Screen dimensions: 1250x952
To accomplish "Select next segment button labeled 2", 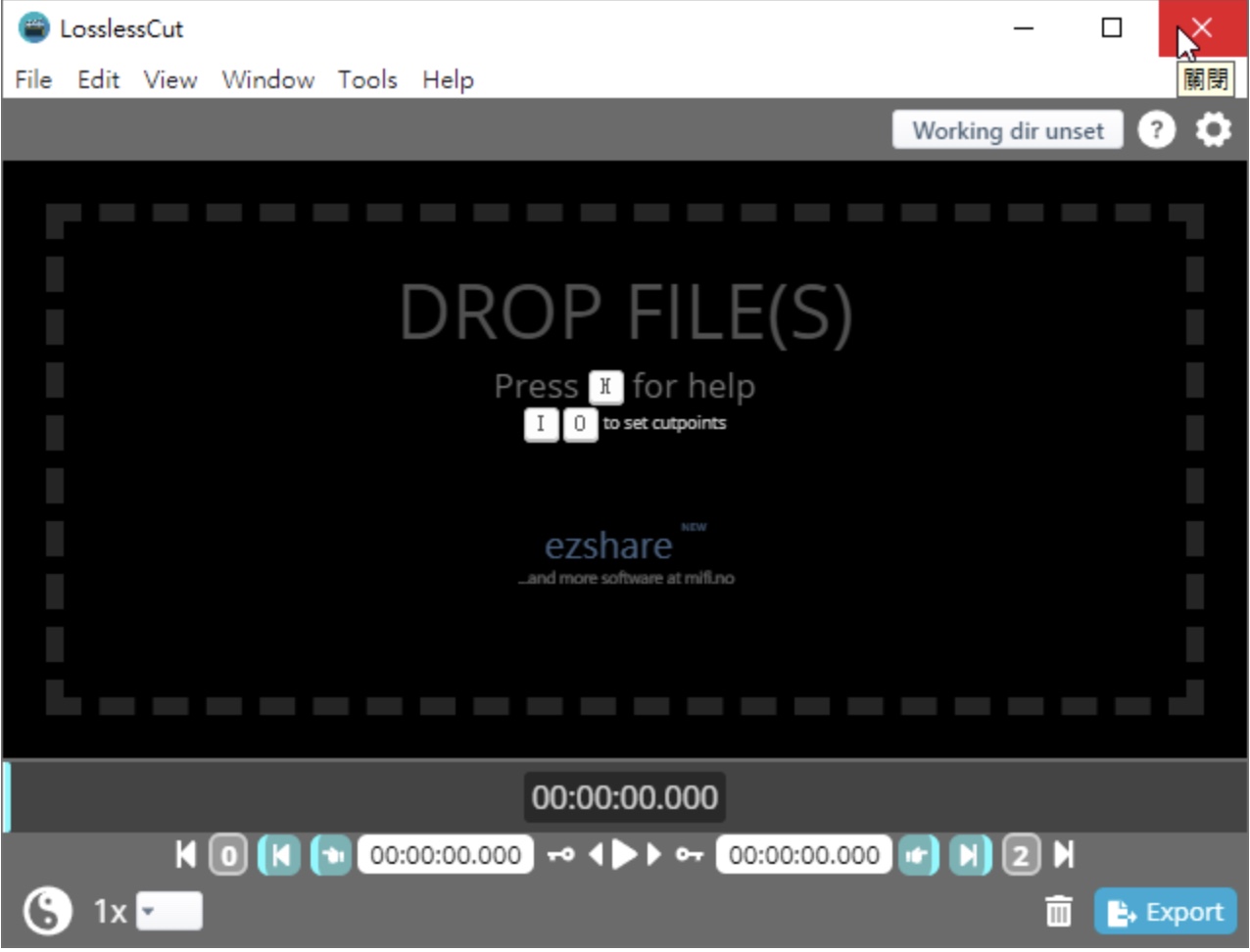I will [x=1021, y=855].
